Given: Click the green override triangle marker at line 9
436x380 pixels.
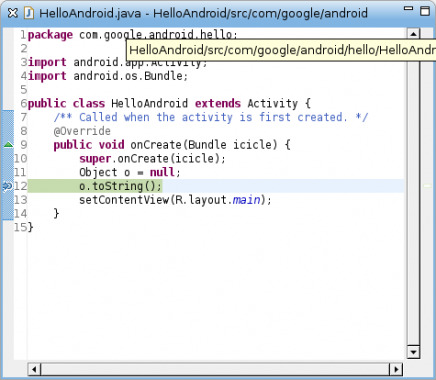Looking at the screenshot, I should pos(8,144).
